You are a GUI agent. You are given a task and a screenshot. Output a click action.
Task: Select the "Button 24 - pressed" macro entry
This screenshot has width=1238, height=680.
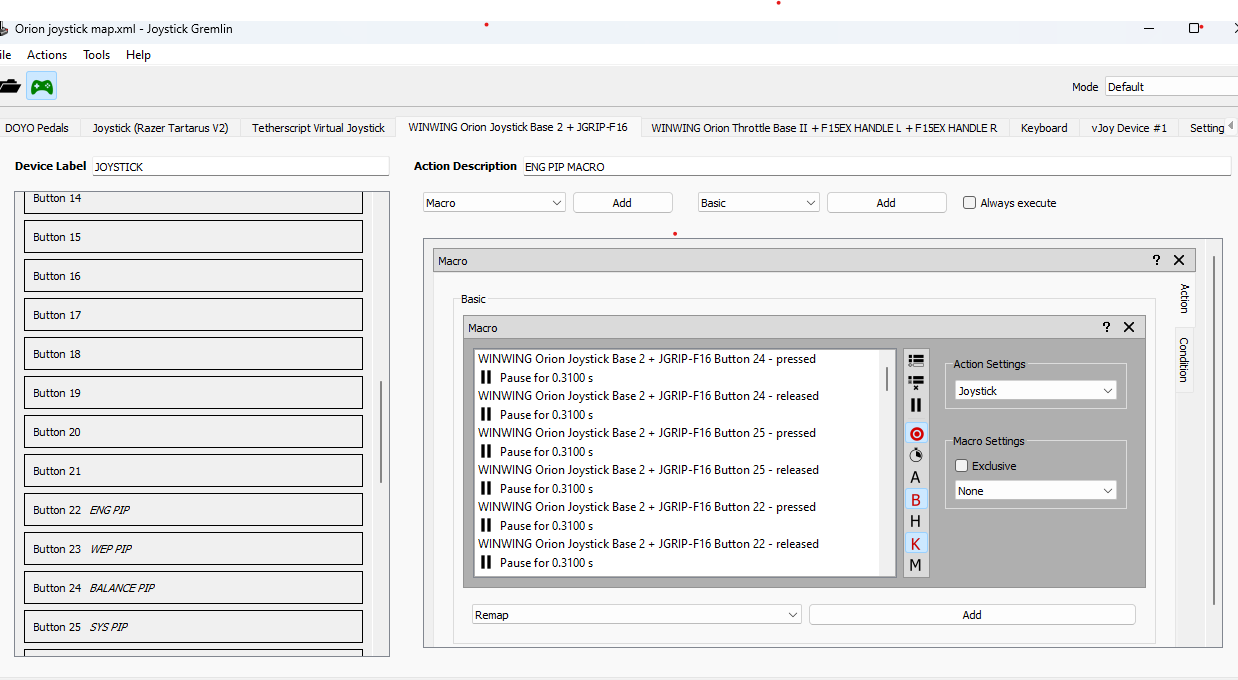[x=647, y=359]
